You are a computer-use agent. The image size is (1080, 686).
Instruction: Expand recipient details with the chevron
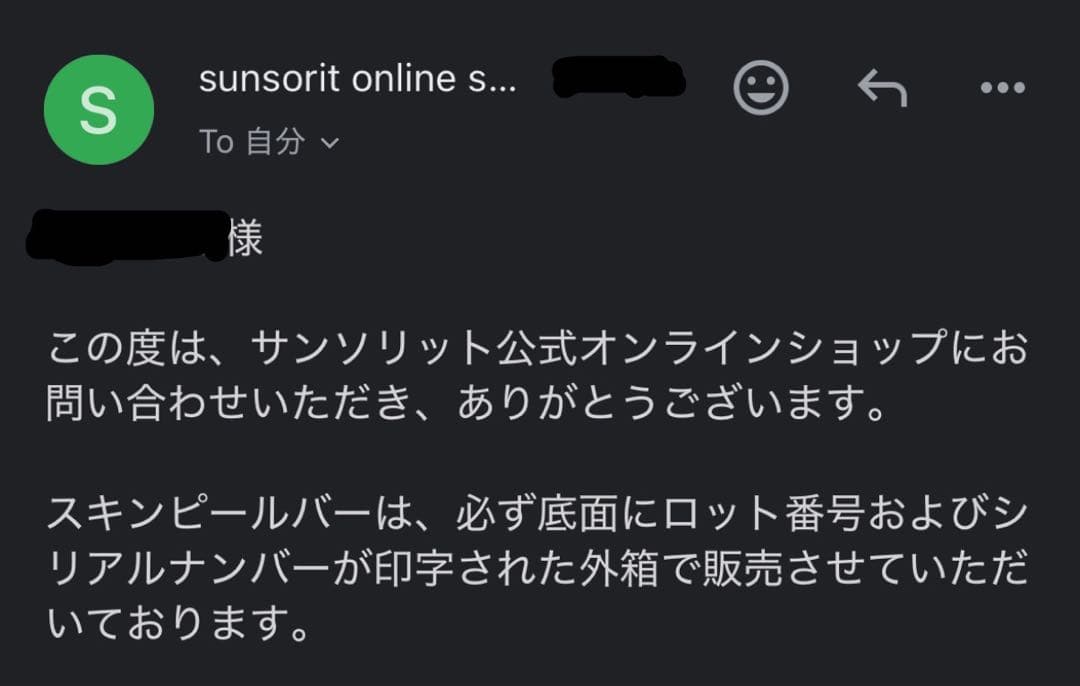coord(329,143)
